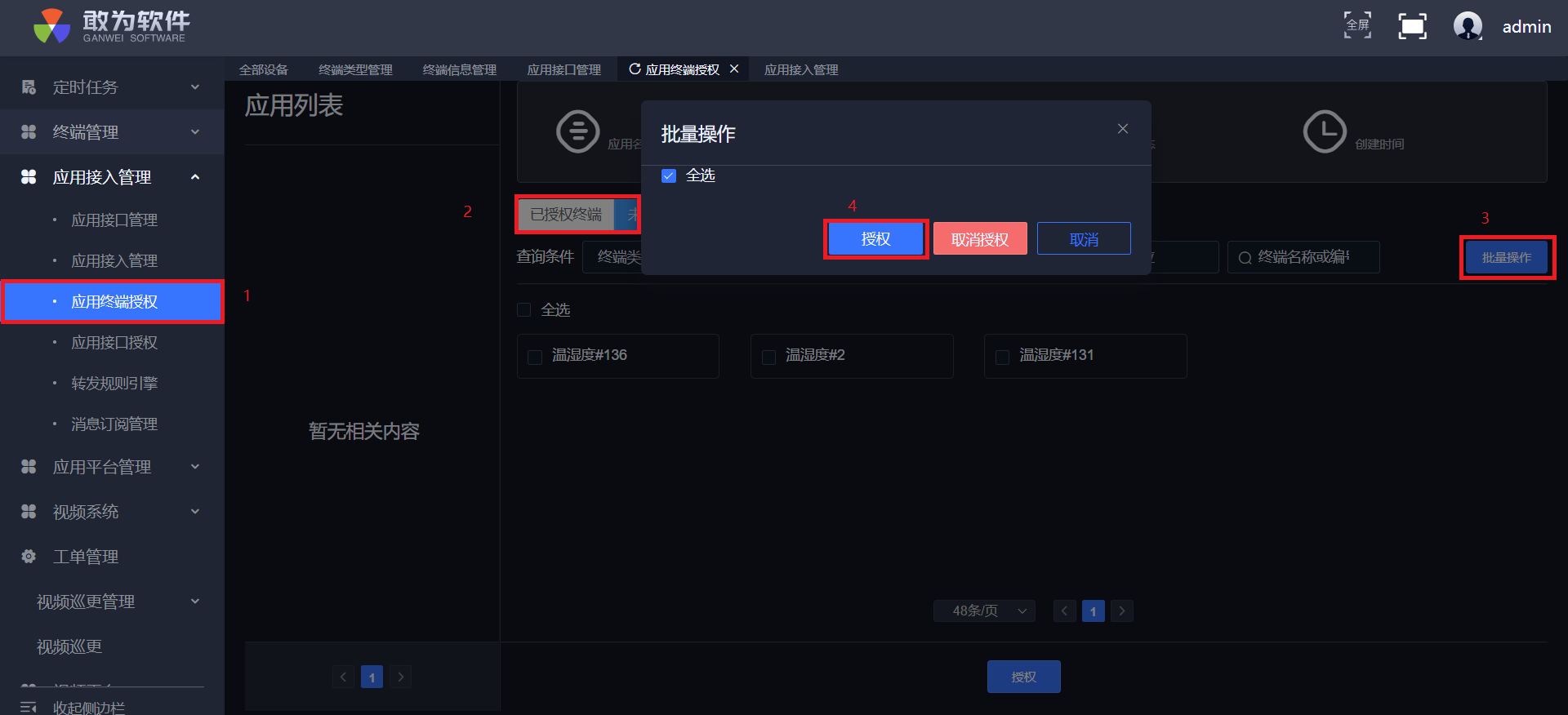Viewport: 1568px width, 715px height.
Task: Open 消息订阅管理 in the sidebar
Action: [x=113, y=424]
